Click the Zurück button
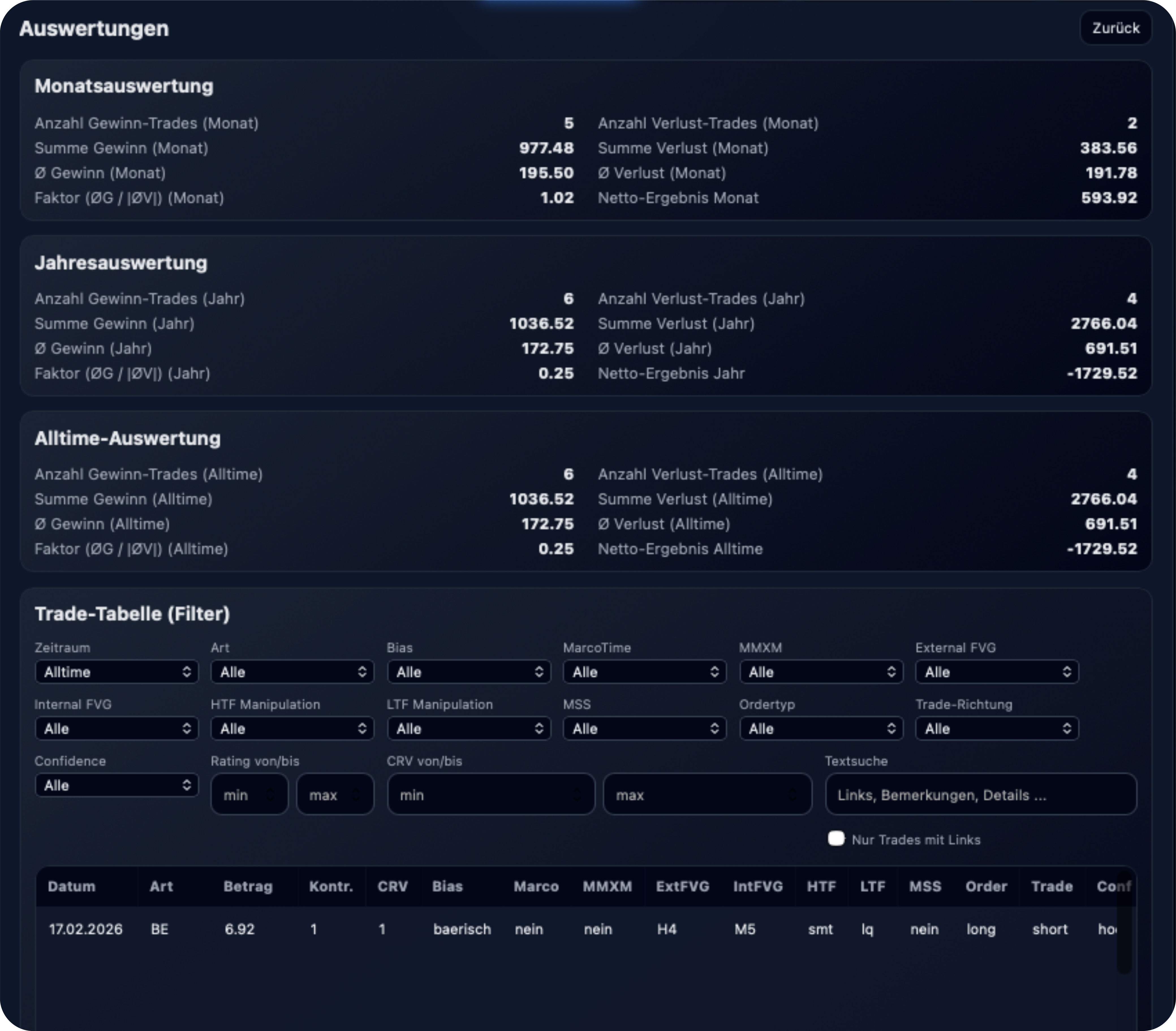This screenshot has width=1176, height=1031. [x=1115, y=28]
